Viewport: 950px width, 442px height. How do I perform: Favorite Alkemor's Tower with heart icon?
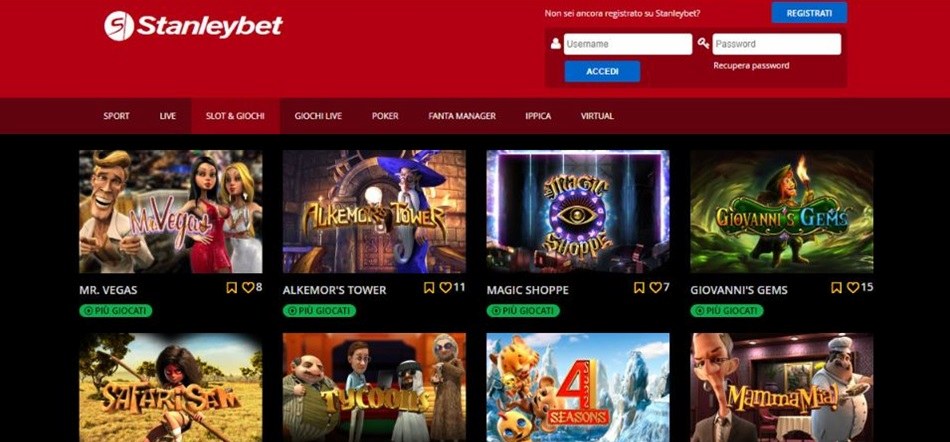445,288
